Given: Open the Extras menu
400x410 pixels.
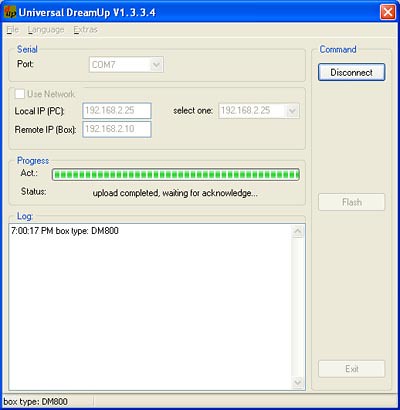Looking at the screenshot, I should tap(85, 30).
